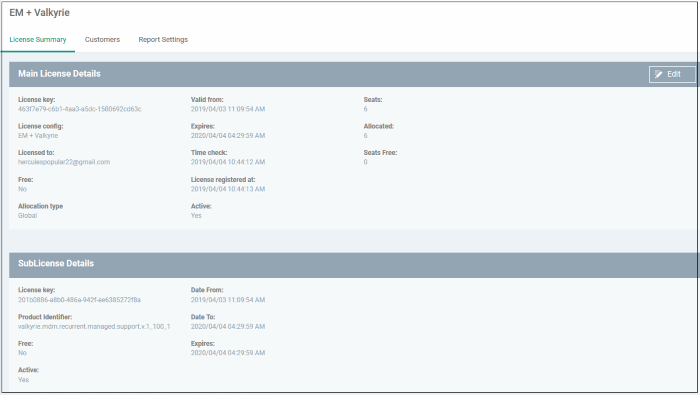700x395 pixels.
Task: Click the pencil icon on the Edit button
Action: pyautogui.click(x=658, y=74)
